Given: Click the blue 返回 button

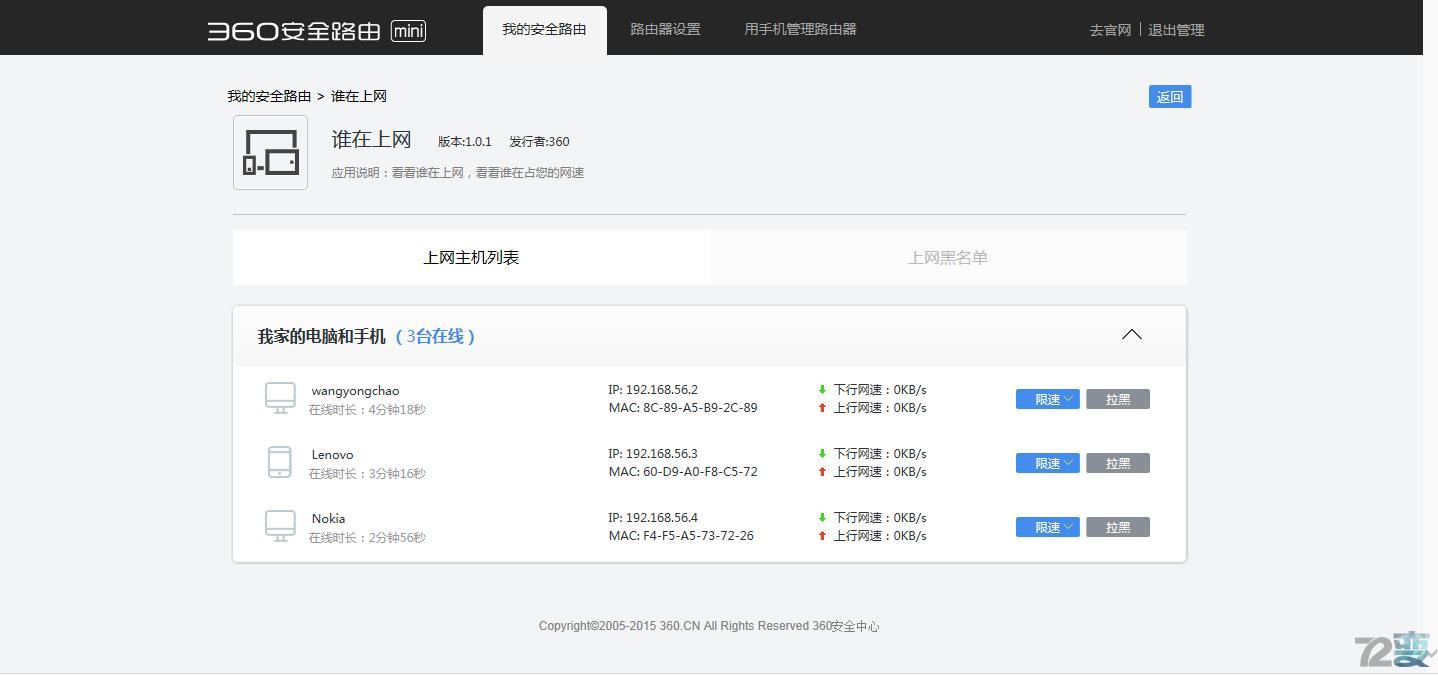Looking at the screenshot, I should (1168, 96).
